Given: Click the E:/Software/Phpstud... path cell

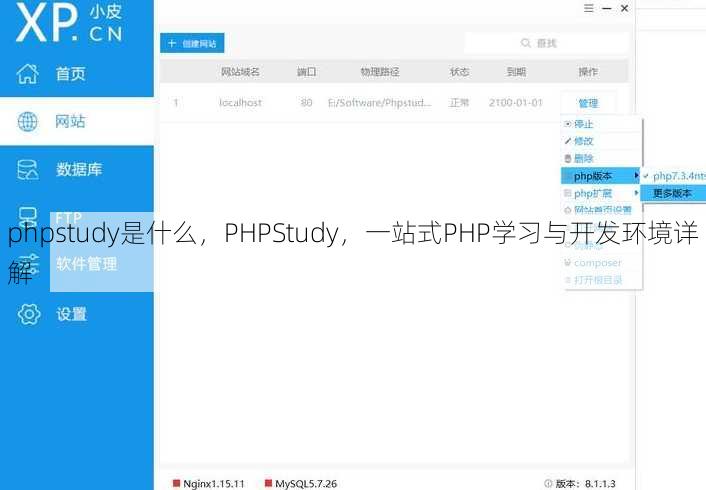Looking at the screenshot, I should [x=380, y=103].
